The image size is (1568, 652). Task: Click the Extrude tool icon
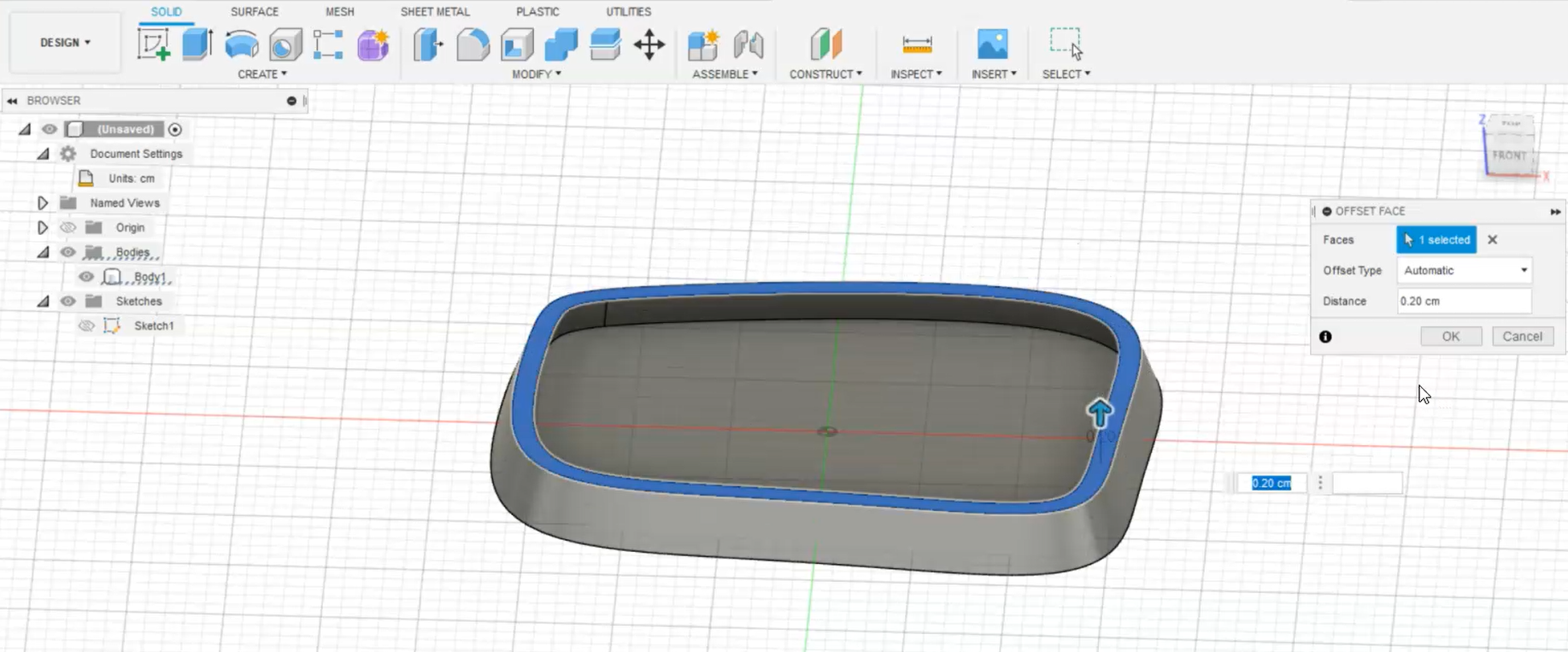pyautogui.click(x=197, y=44)
